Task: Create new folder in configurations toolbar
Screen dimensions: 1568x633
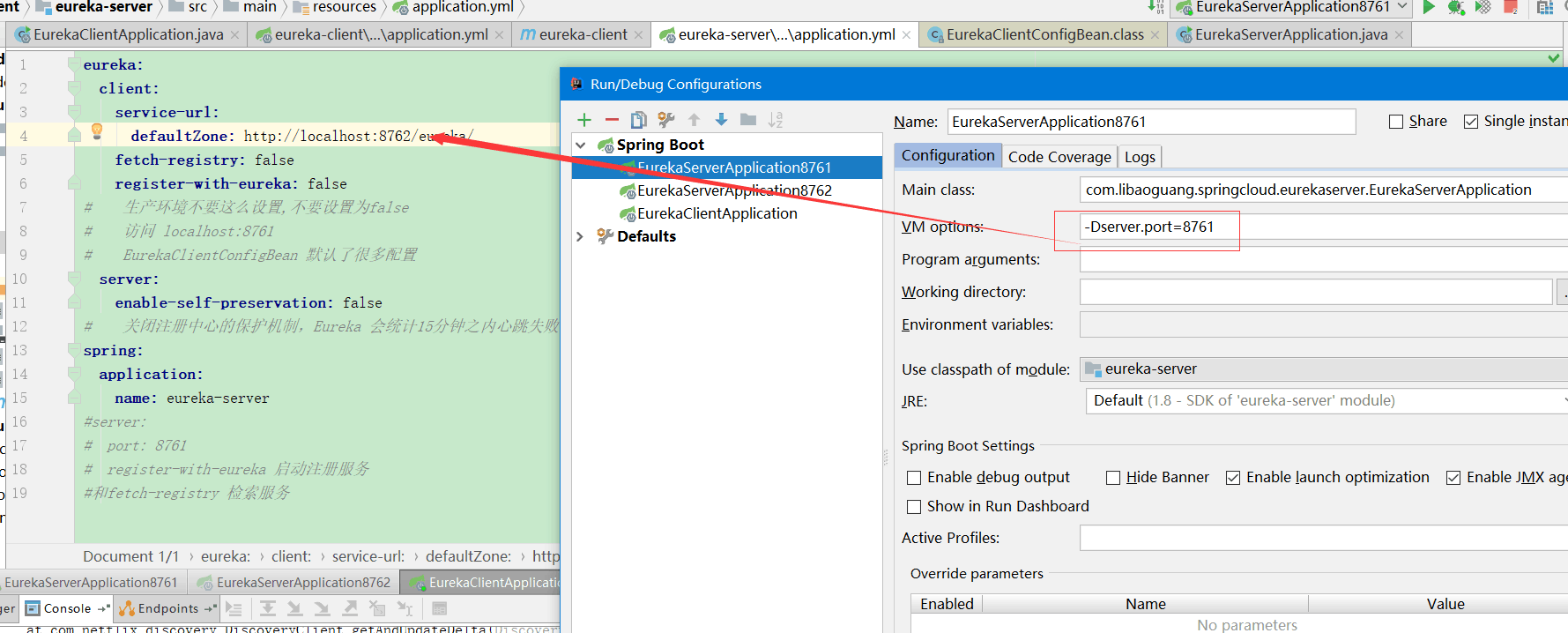Action: (748, 120)
